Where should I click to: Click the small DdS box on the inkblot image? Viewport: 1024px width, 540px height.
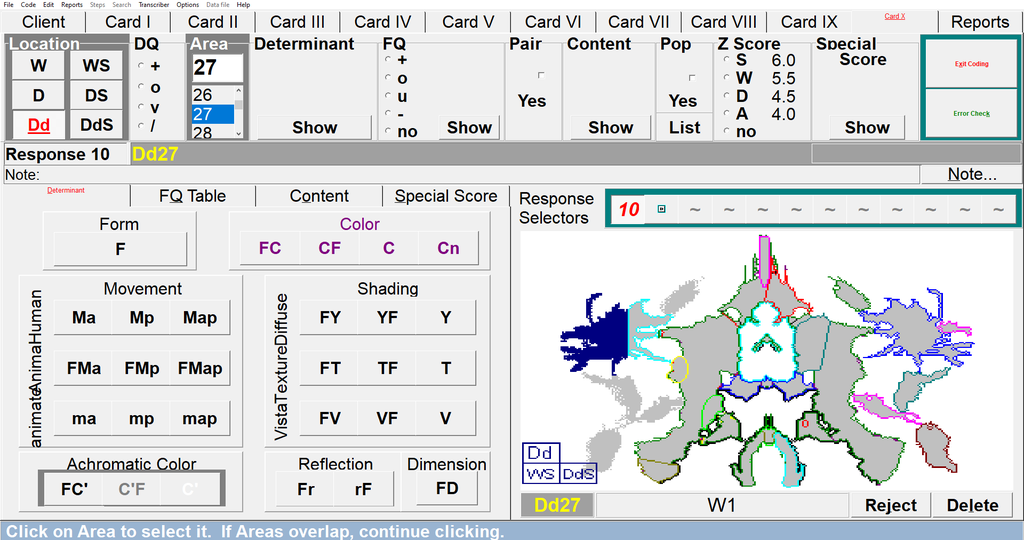coord(577,473)
